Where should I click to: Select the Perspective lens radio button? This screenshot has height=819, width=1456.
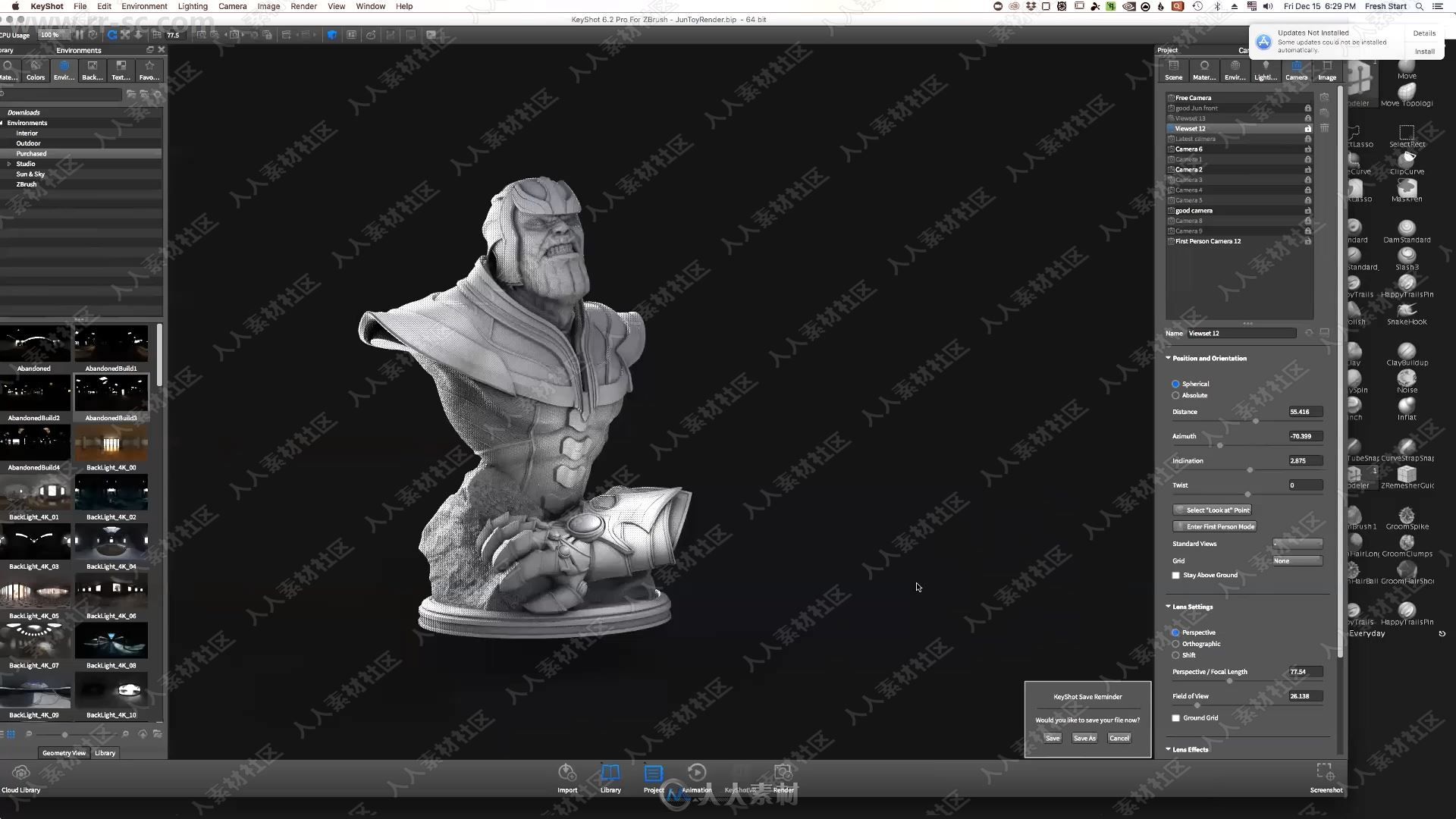(1175, 632)
